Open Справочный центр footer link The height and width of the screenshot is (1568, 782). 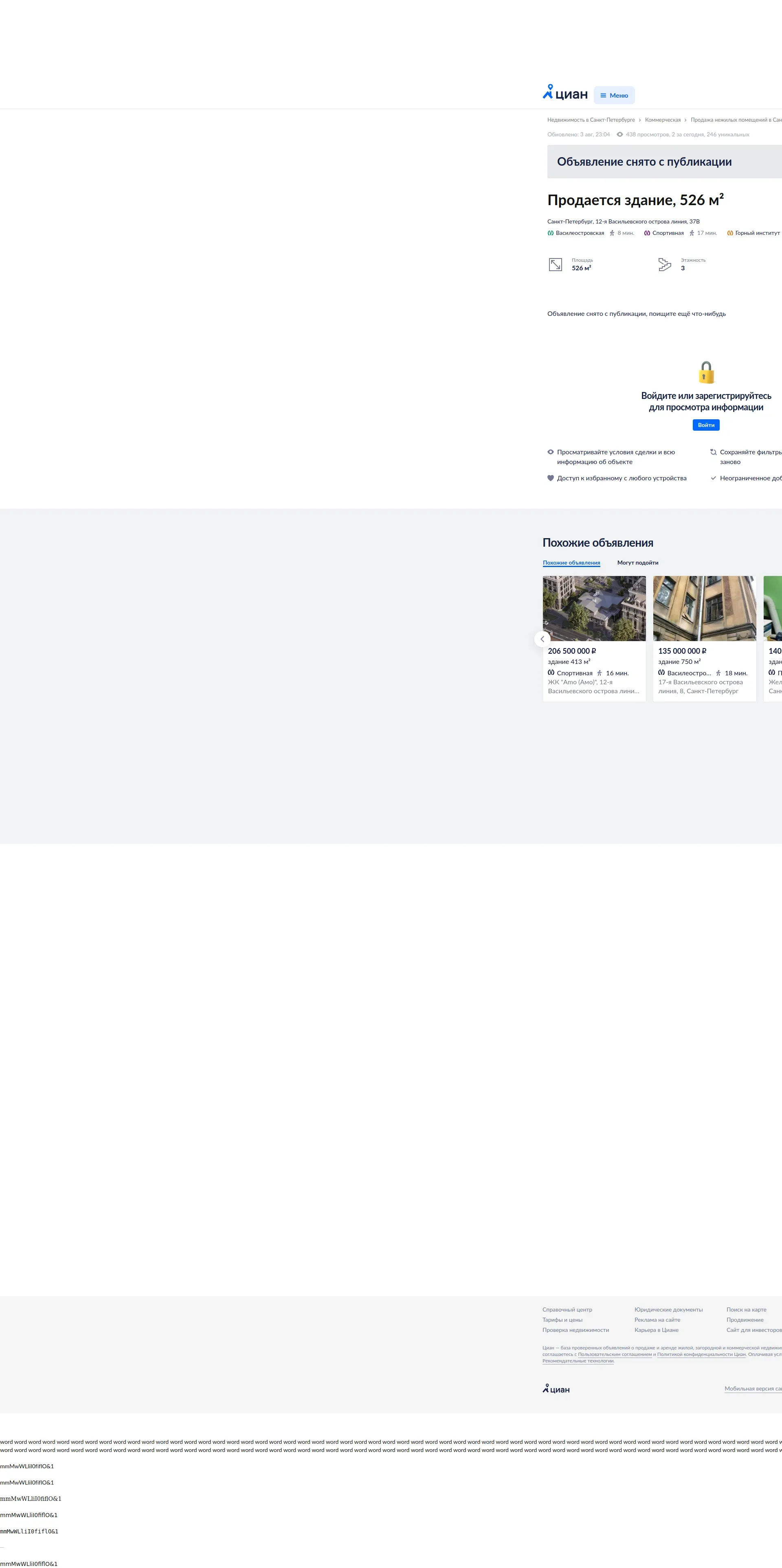point(567,1310)
